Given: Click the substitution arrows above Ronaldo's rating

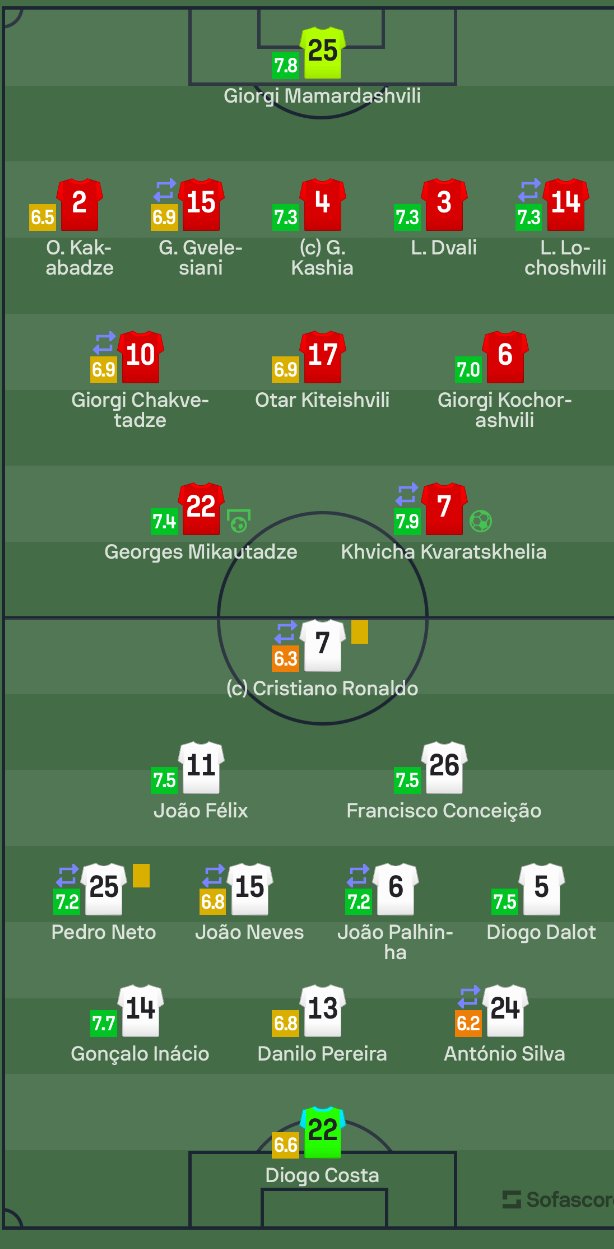Looking at the screenshot, I should click(x=286, y=632).
